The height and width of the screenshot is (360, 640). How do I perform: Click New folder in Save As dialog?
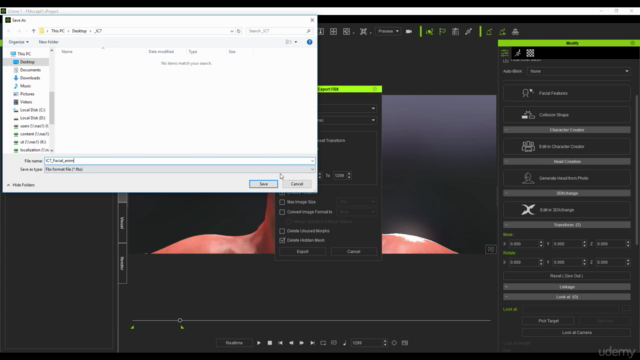pos(49,42)
